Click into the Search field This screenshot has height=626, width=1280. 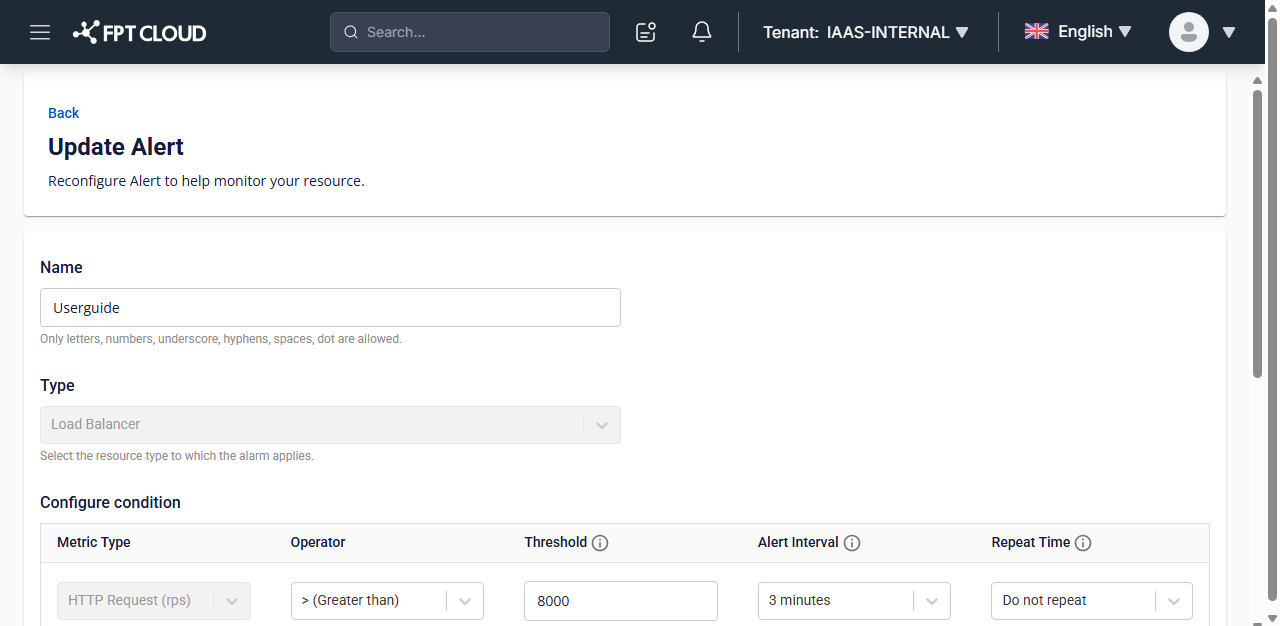pyautogui.click(x=470, y=32)
